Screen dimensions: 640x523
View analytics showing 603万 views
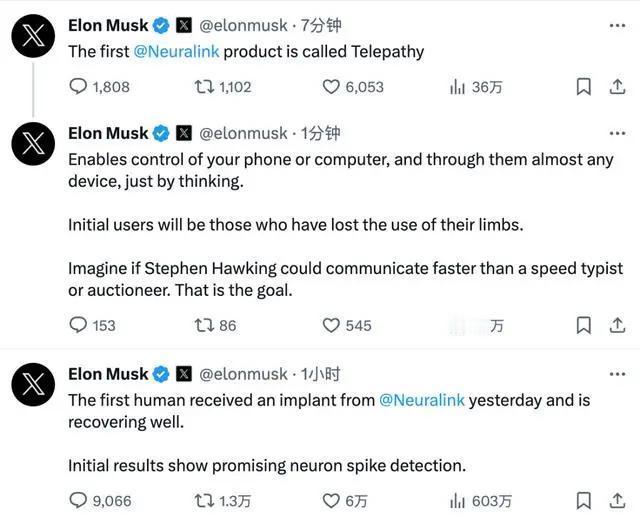pyautogui.click(x=458, y=500)
